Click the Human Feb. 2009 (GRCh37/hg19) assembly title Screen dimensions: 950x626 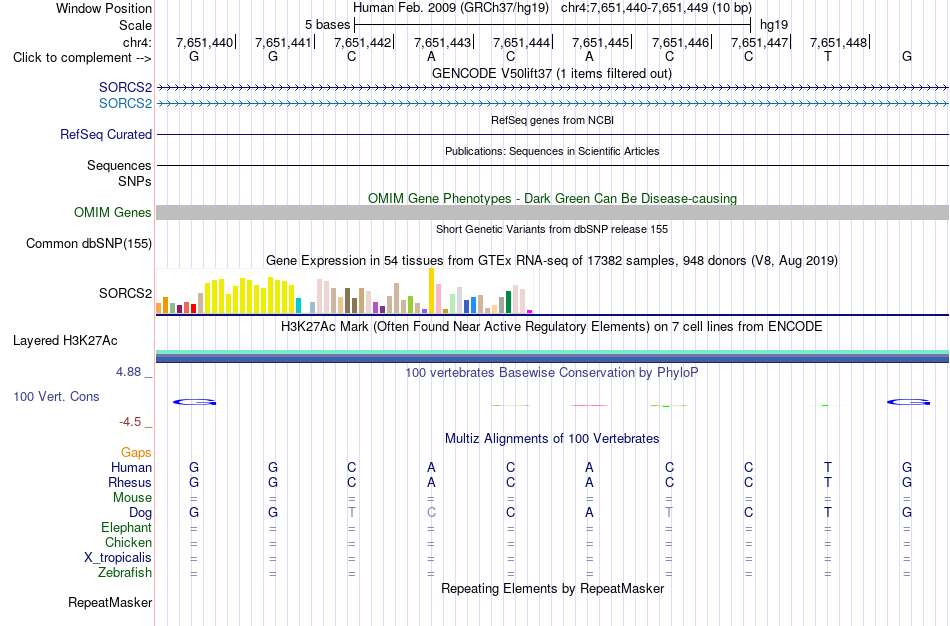coord(451,8)
